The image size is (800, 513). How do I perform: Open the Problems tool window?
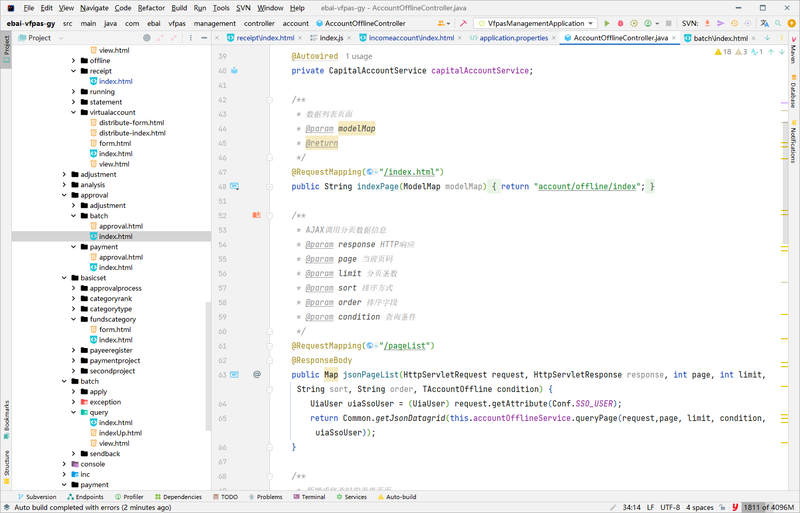pyautogui.click(x=268, y=496)
